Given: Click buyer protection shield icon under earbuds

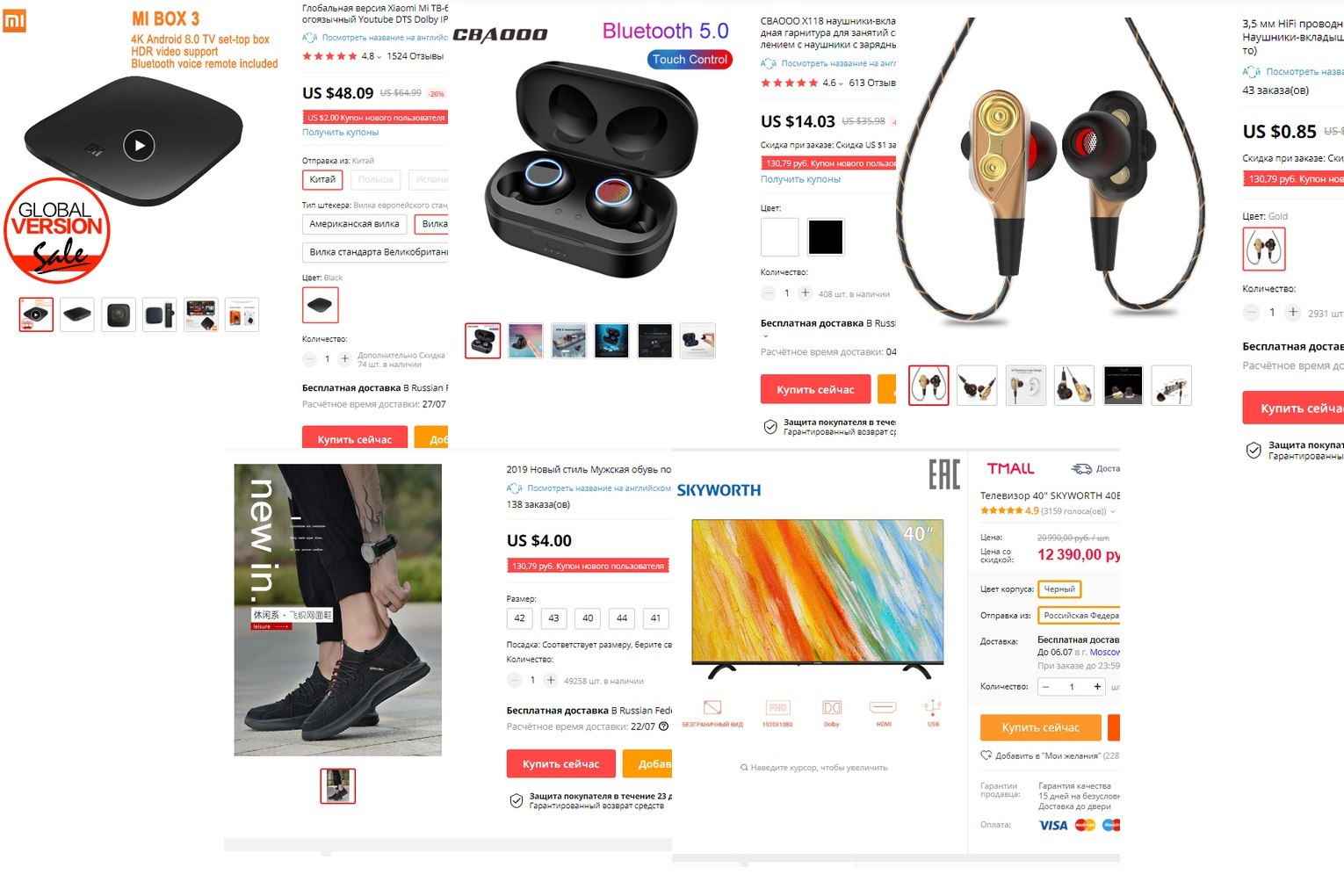Looking at the screenshot, I should tap(770, 427).
